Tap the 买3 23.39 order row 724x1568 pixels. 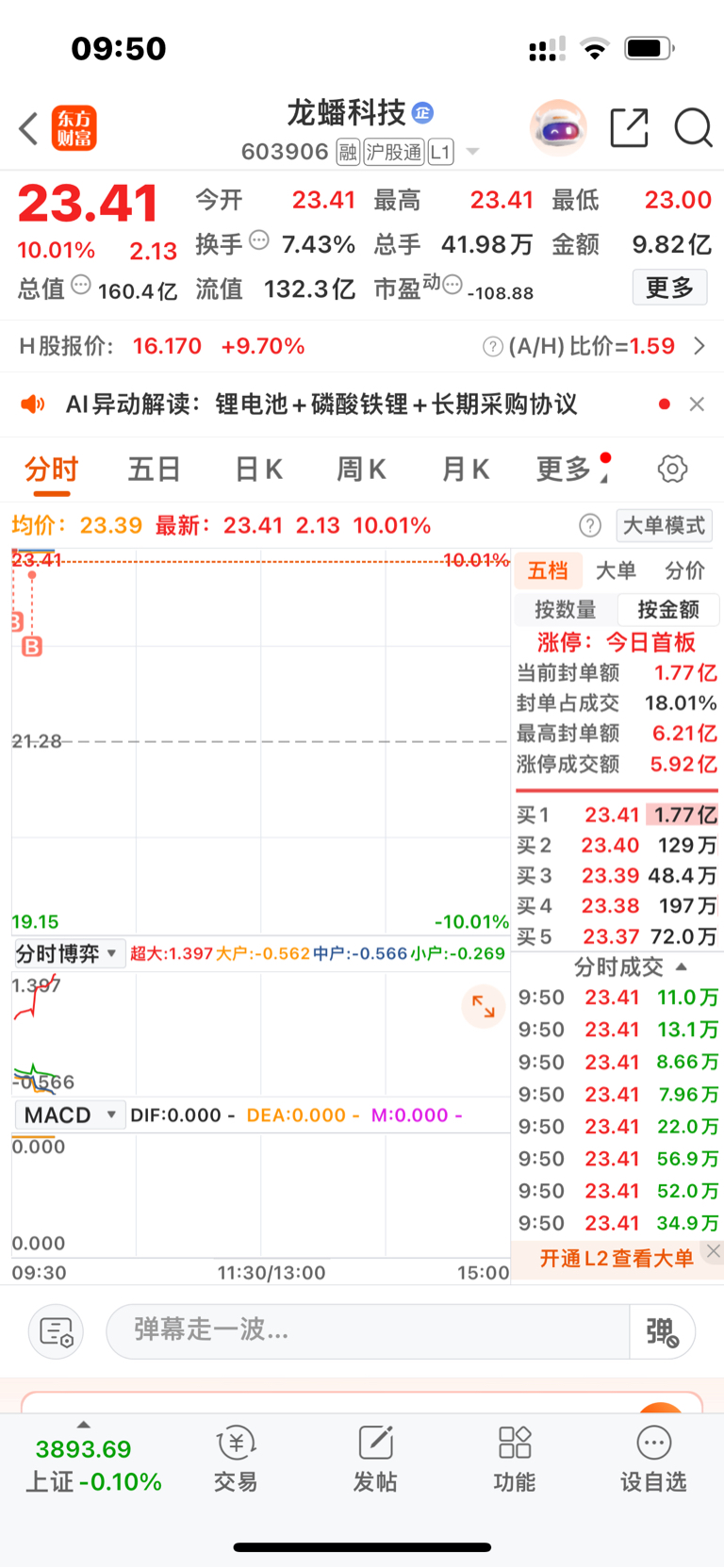tap(617, 875)
